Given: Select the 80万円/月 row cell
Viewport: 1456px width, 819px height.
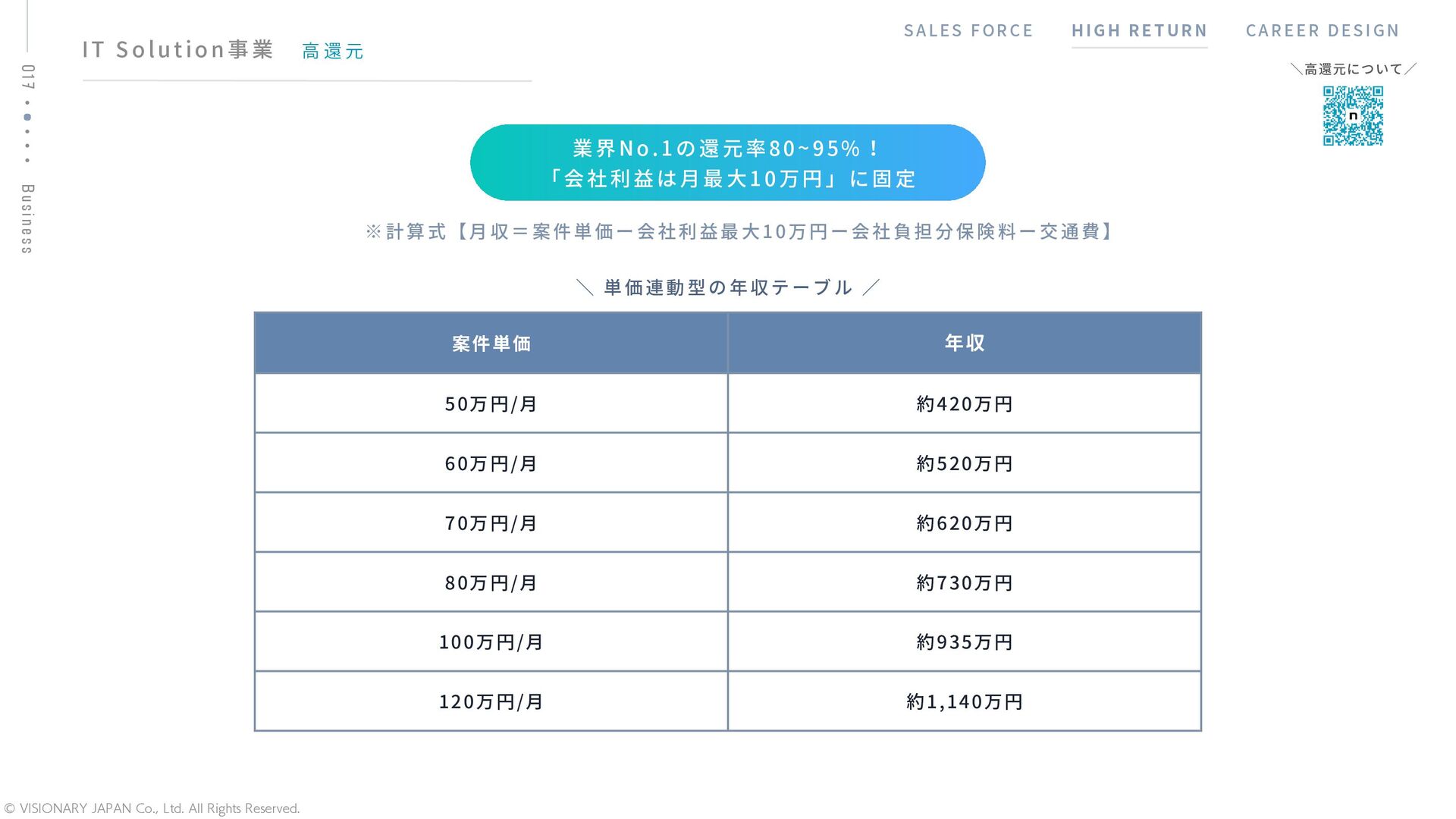Looking at the screenshot, I should click(491, 582).
